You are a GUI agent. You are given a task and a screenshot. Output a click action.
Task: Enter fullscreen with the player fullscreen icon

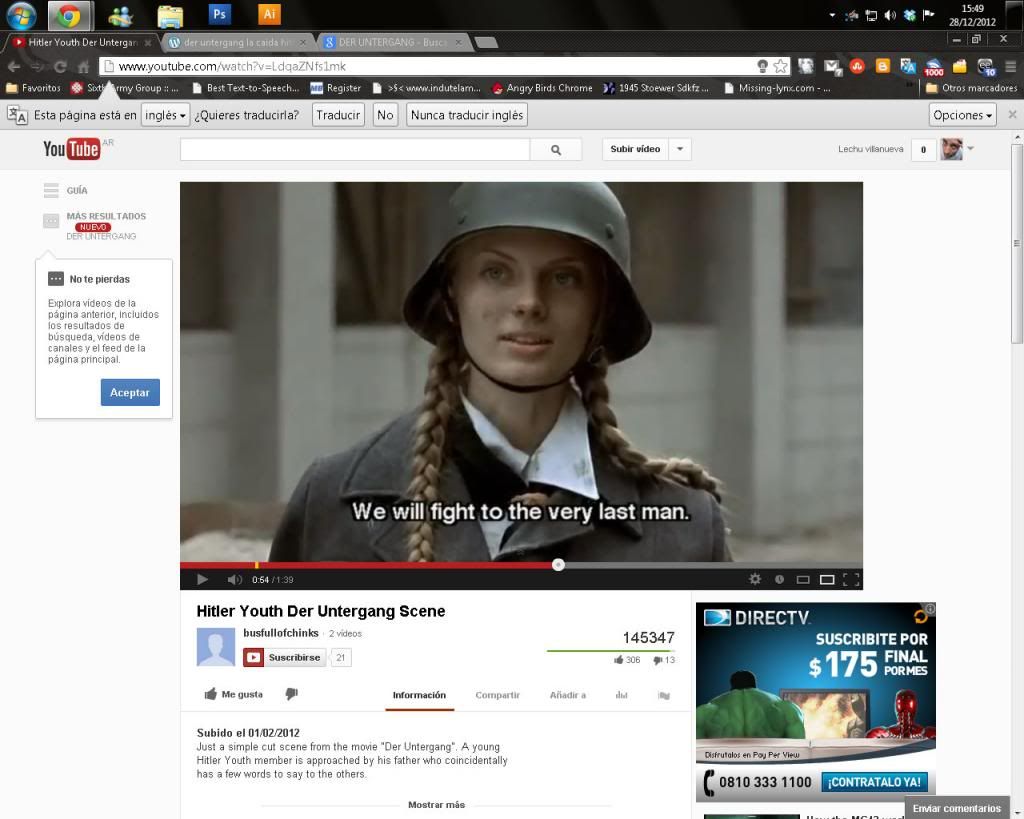(851, 579)
